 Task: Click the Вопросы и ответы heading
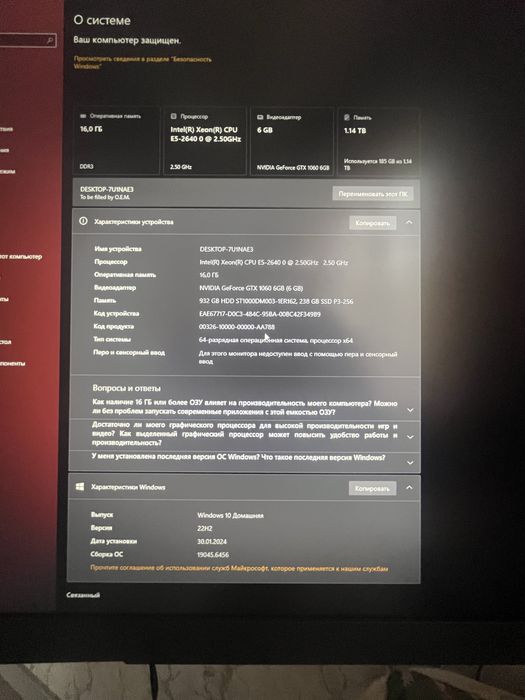coord(126,388)
